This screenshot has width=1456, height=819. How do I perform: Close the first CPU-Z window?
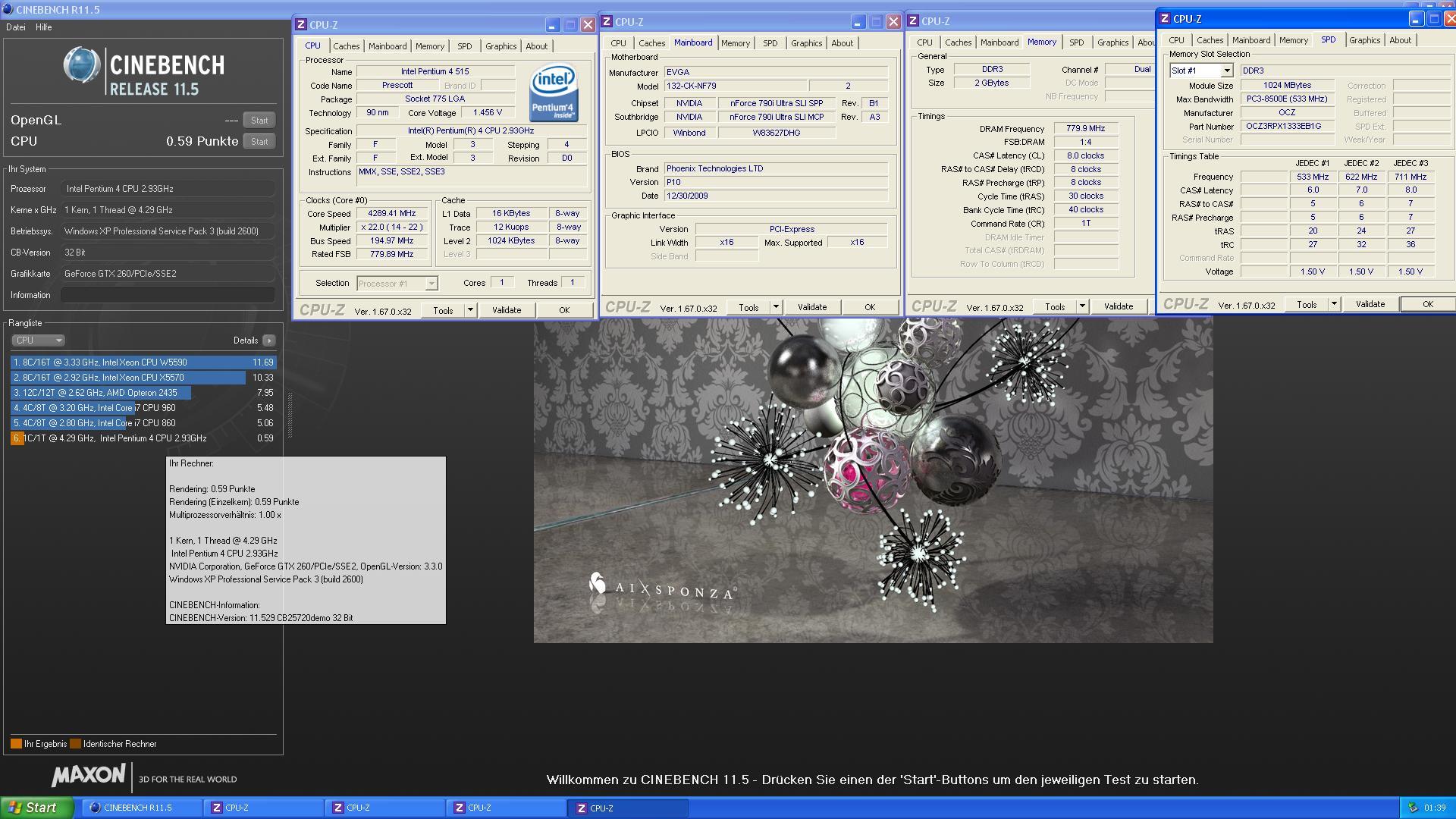[x=587, y=25]
